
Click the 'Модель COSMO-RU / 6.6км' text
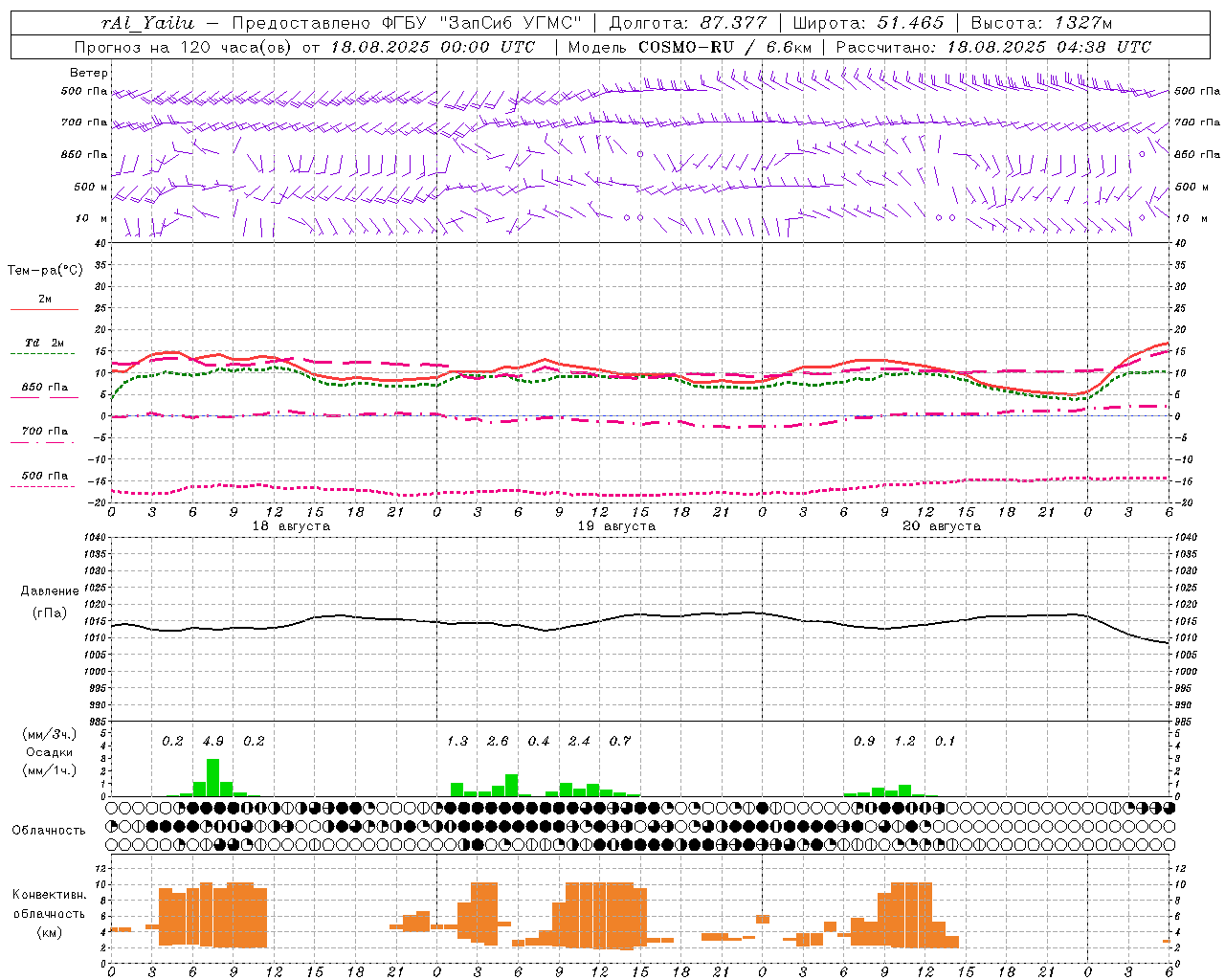tap(689, 47)
